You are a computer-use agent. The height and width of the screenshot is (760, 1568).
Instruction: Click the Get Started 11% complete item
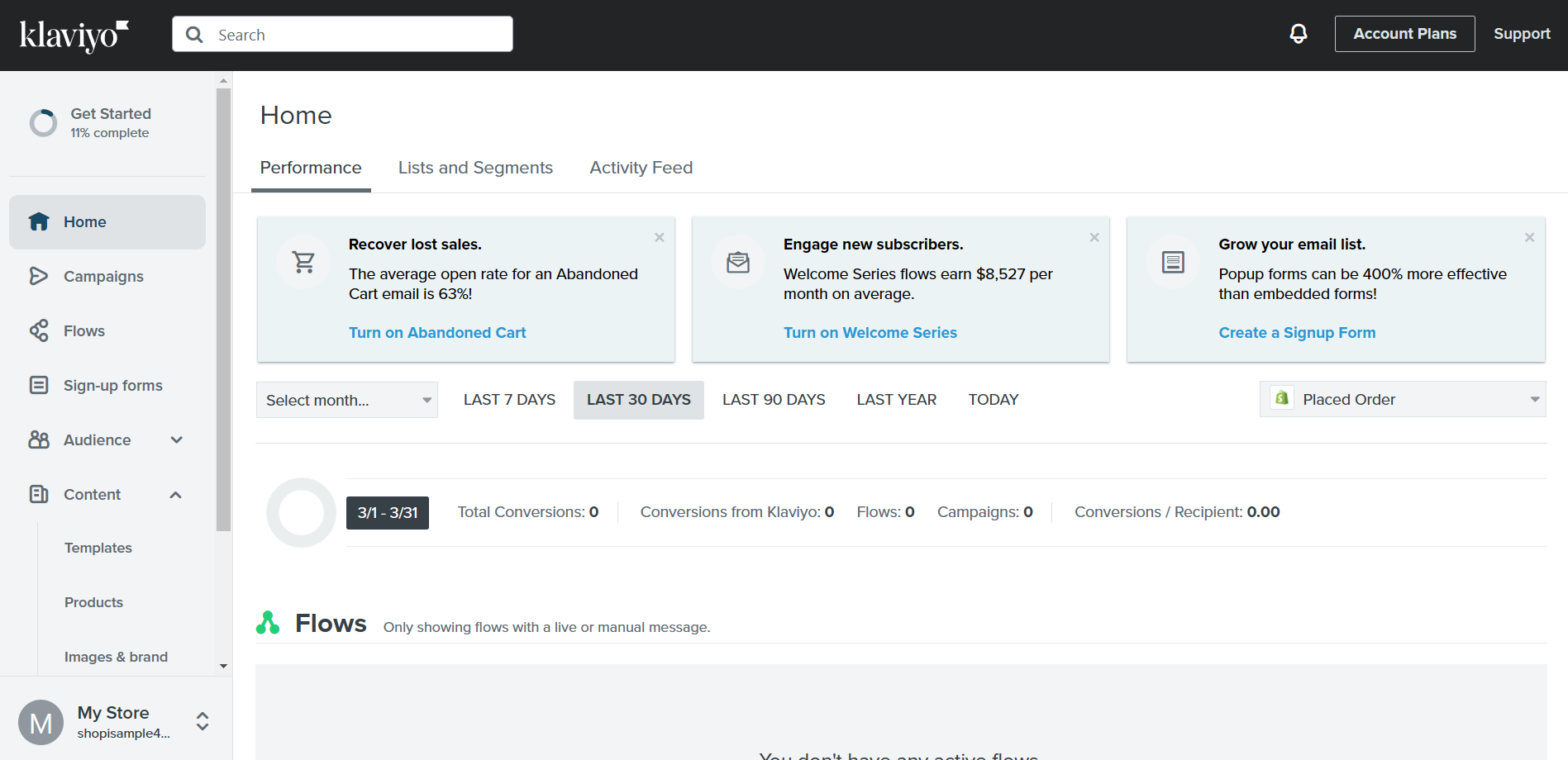click(107, 123)
